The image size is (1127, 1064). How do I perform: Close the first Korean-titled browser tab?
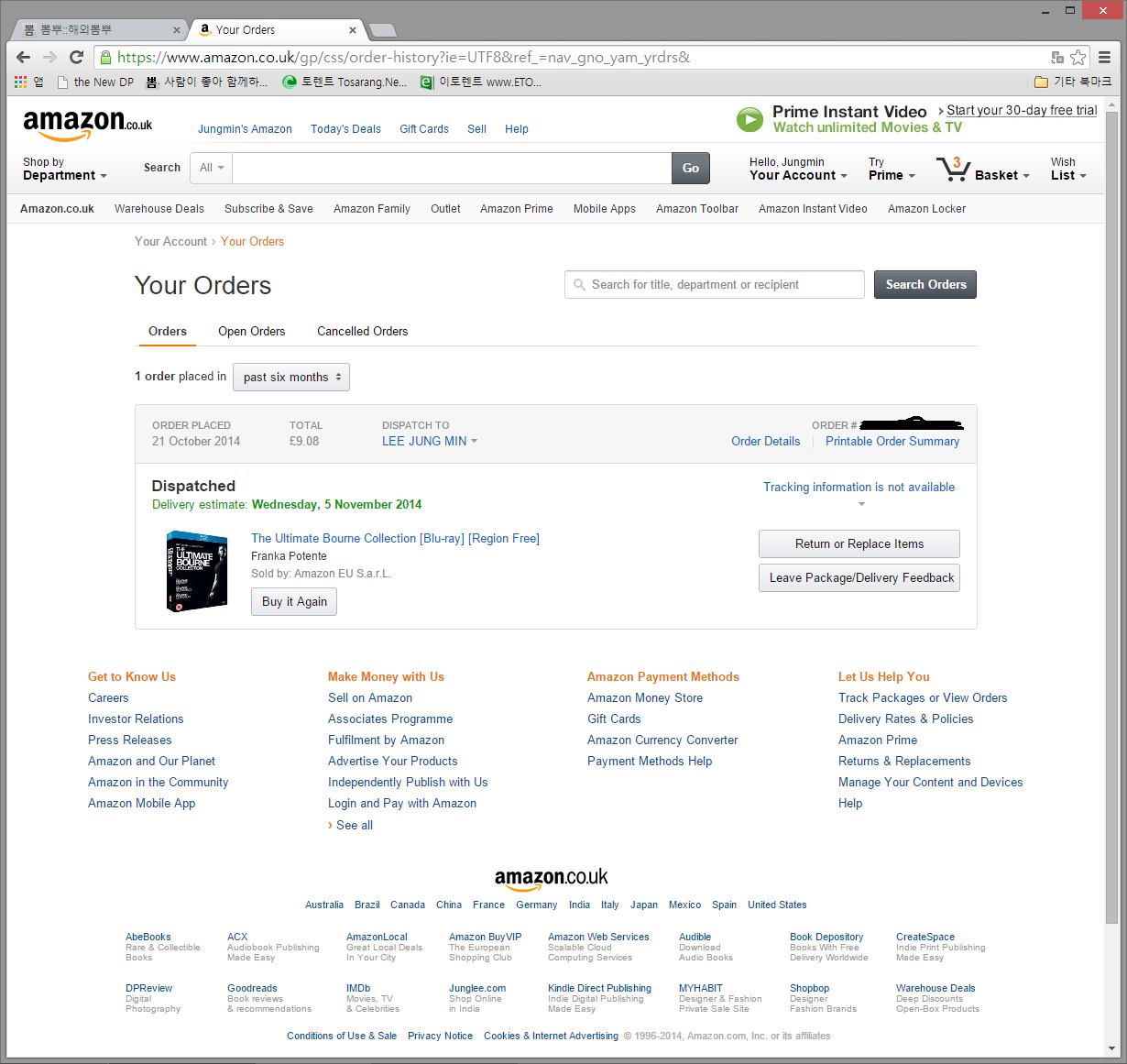click(177, 30)
